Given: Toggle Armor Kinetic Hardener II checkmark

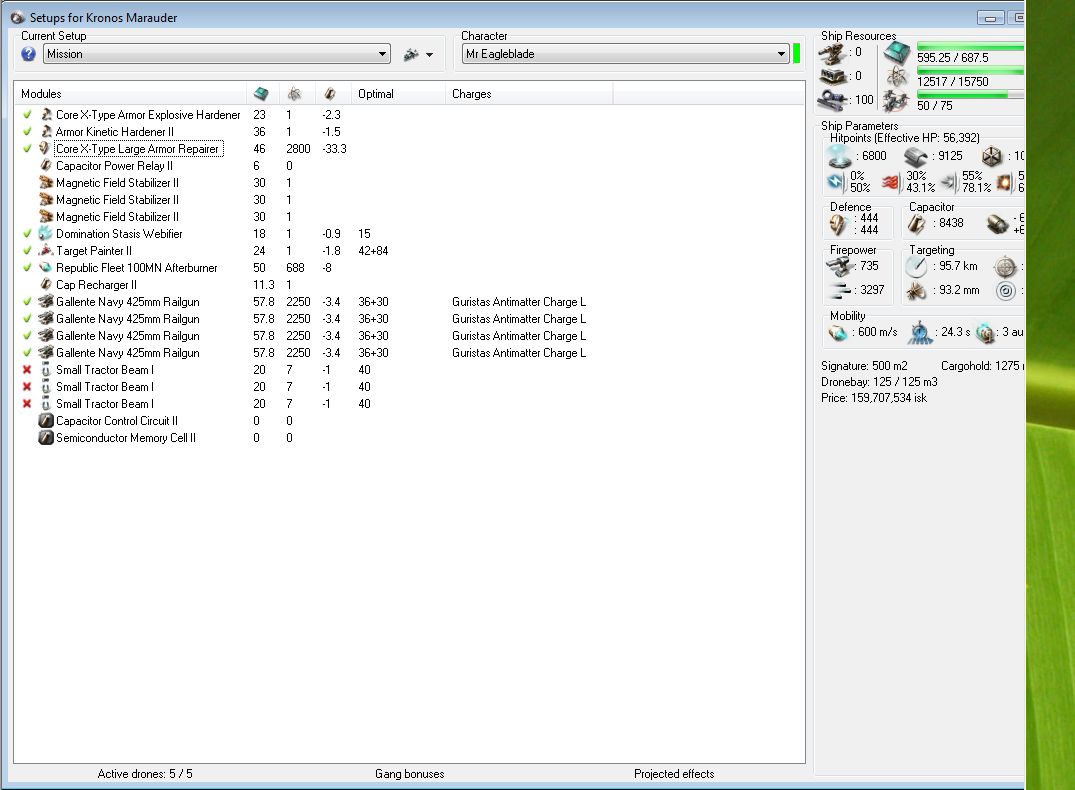Looking at the screenshot, I should (27, 132).
